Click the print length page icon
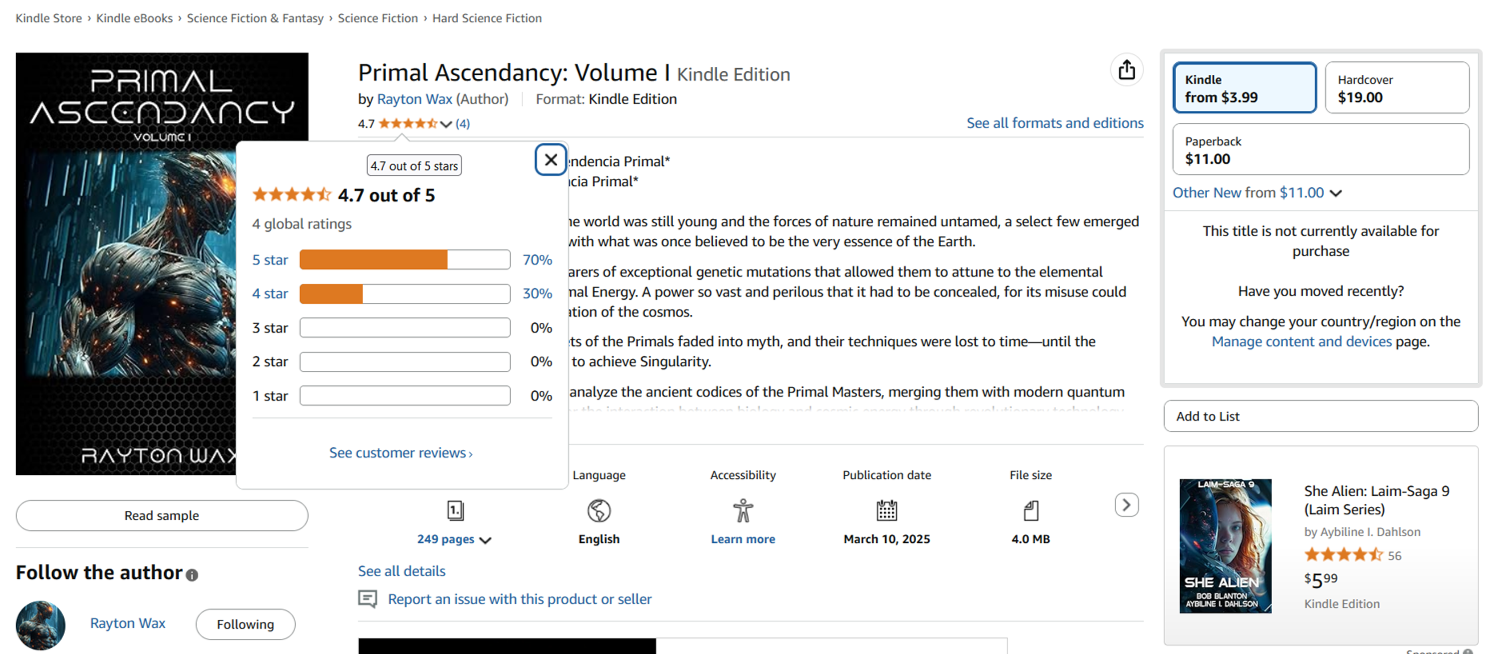 [455, 511]
